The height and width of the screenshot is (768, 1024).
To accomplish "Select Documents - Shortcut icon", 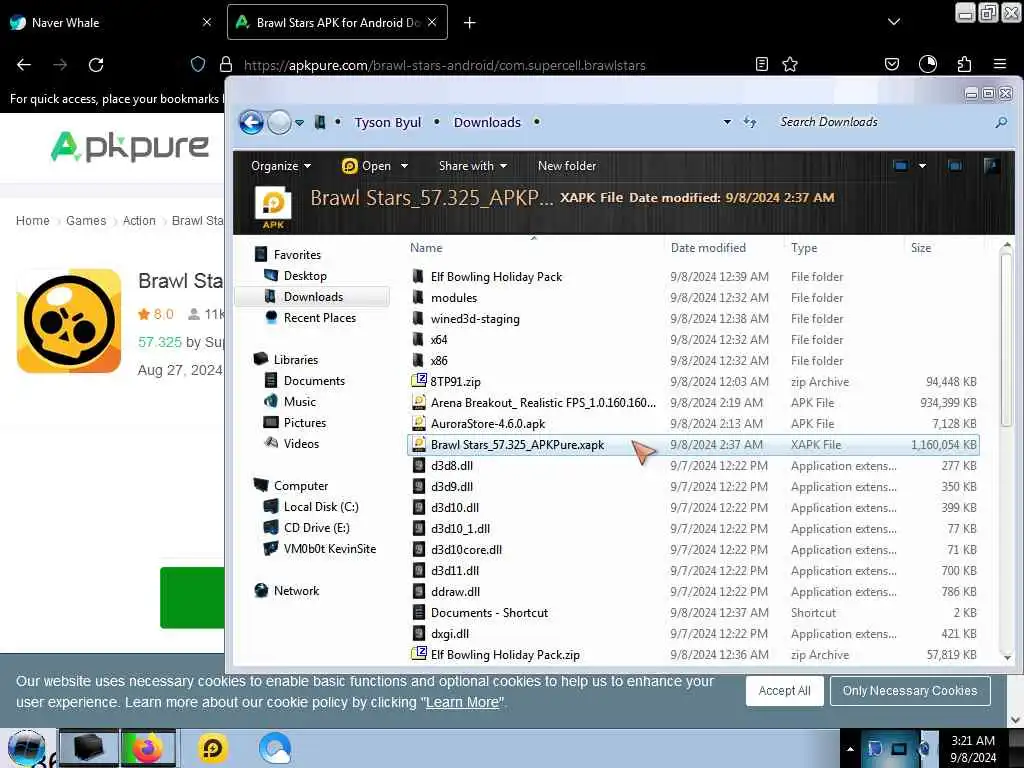I will click(419, 612).
